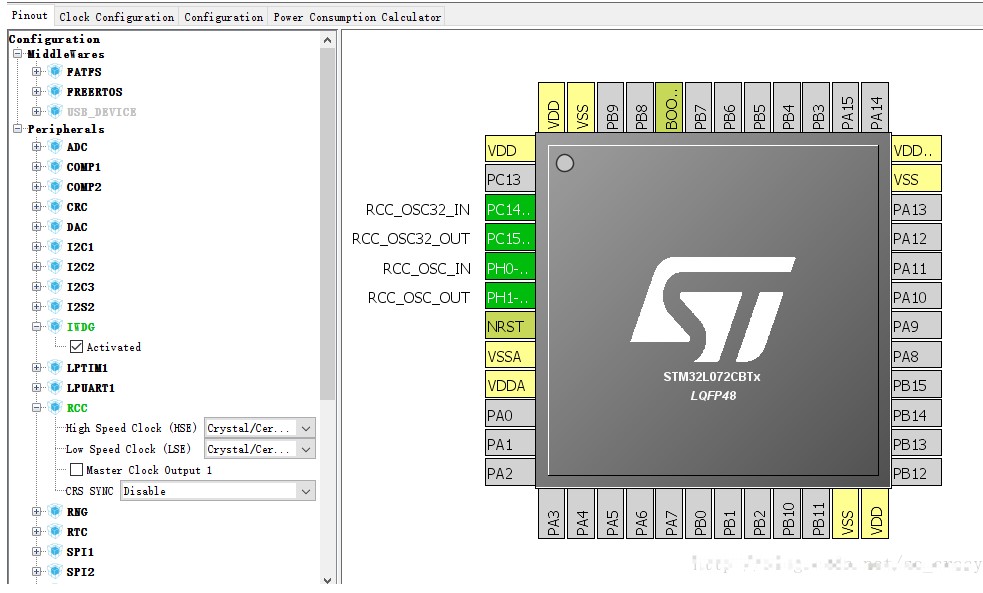The width and height of the screenshot is (983, 593).
Task: Enable the Master Clock Output 1 checkbox
Action: tap(76, 470)
